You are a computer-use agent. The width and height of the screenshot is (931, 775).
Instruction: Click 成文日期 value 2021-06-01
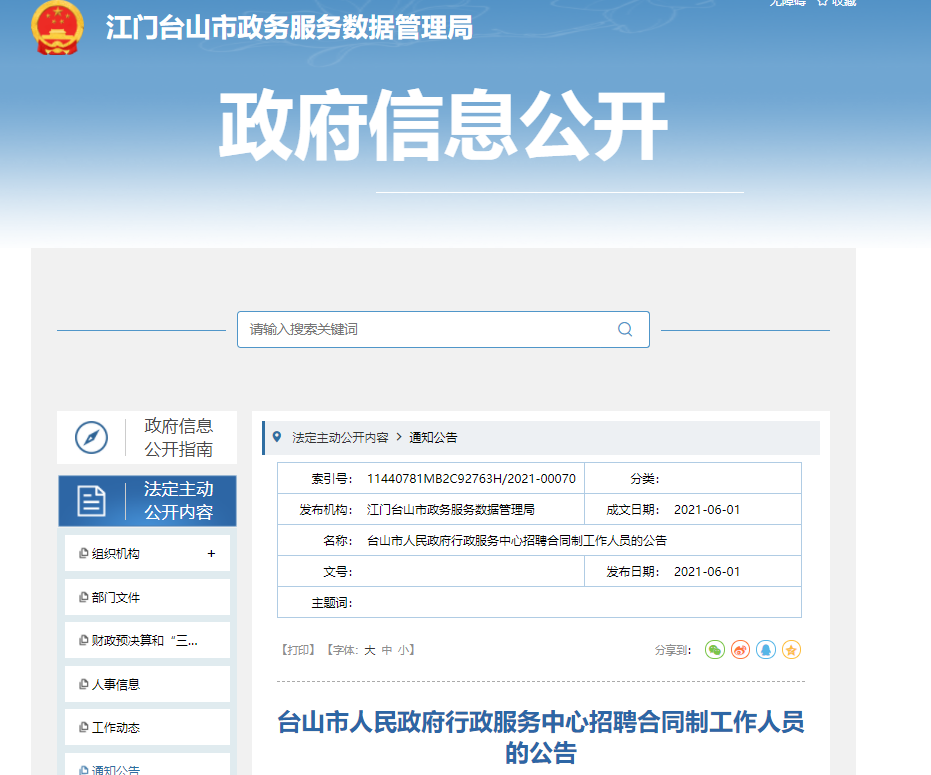[x=707, y=510]
